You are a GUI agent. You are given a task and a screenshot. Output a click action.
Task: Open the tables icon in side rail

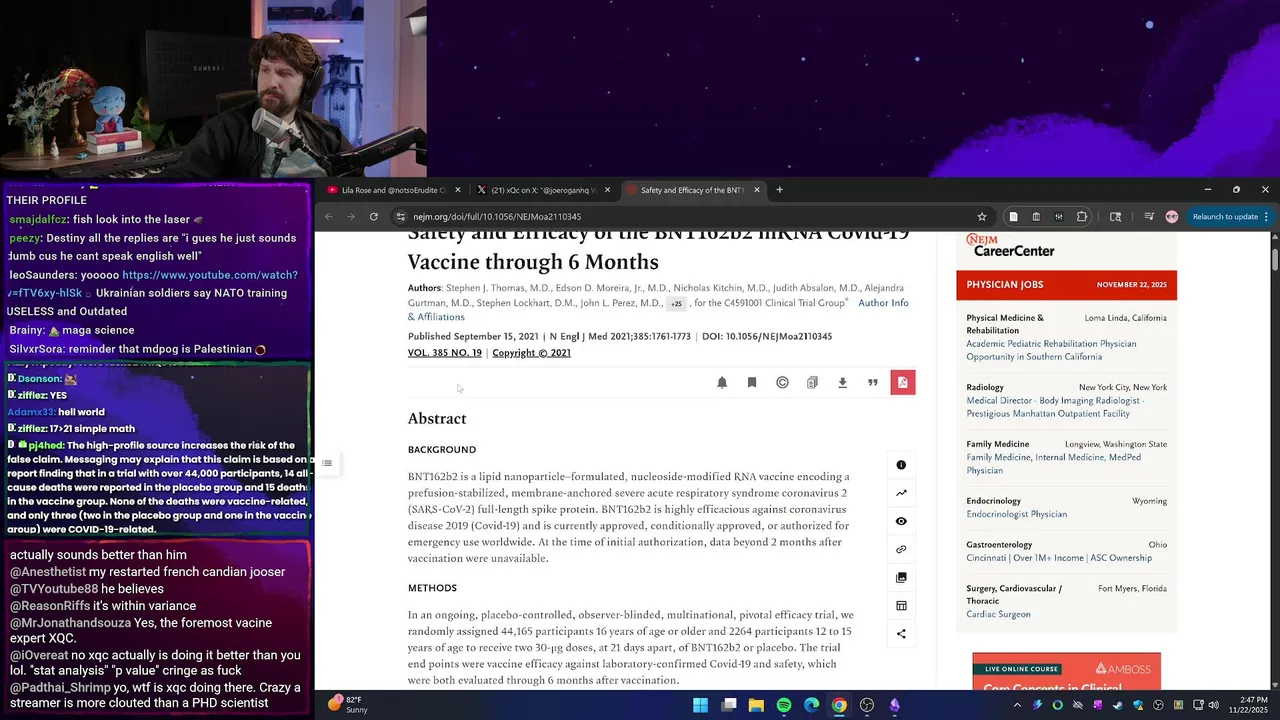pyautogui.click(x=901, y=605)
